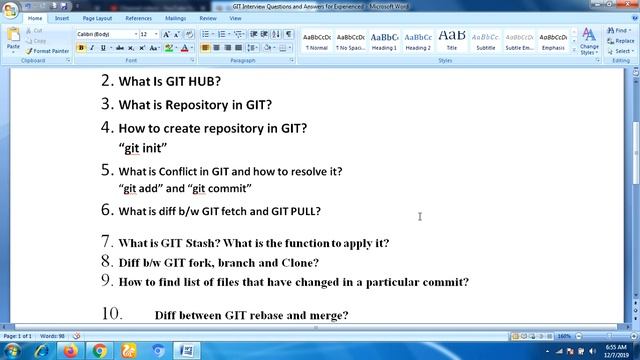
Task: Apply the Subtitle style
Action: click(486, 42)
